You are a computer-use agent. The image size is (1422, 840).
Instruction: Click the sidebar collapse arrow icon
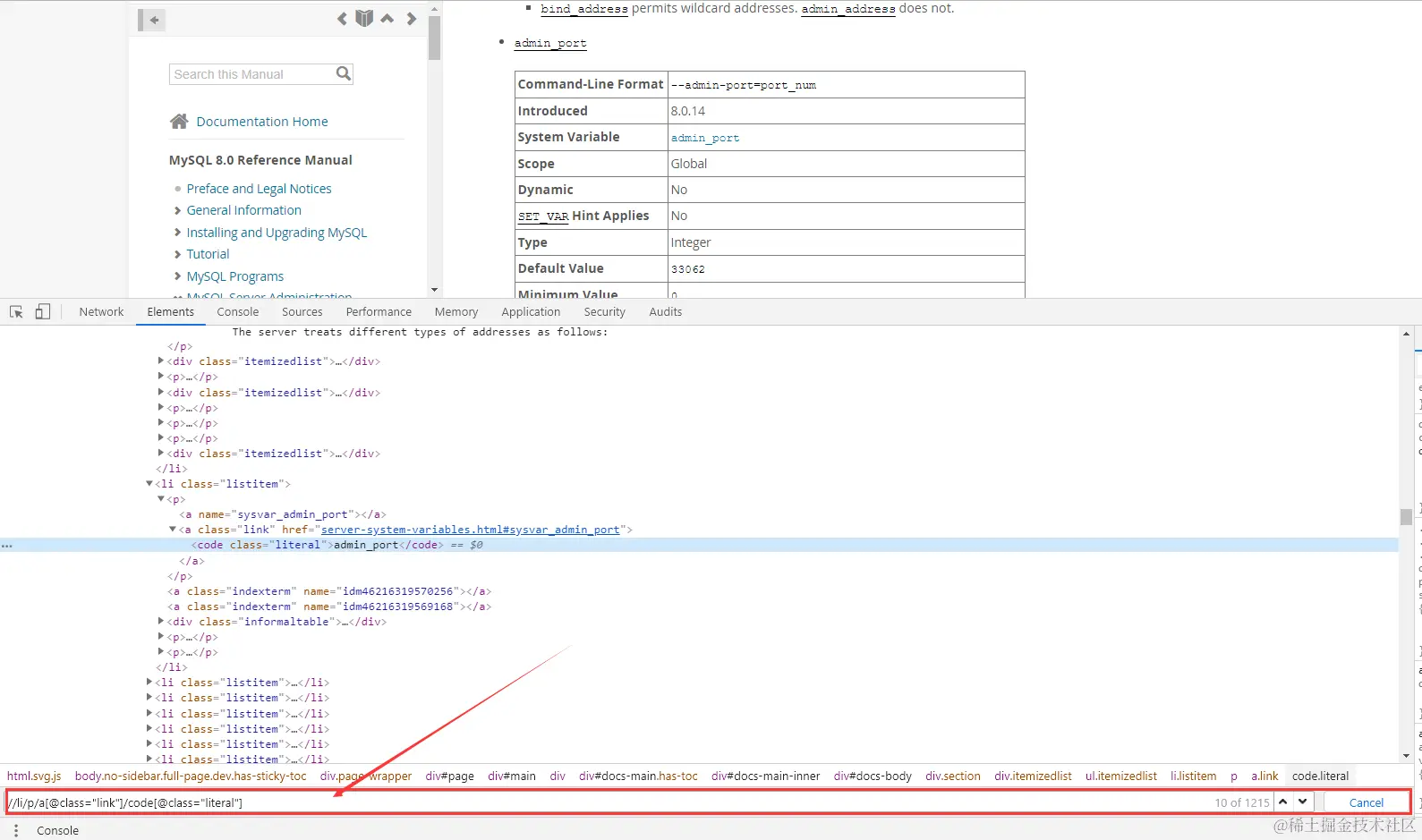click(x=152, y=20)
